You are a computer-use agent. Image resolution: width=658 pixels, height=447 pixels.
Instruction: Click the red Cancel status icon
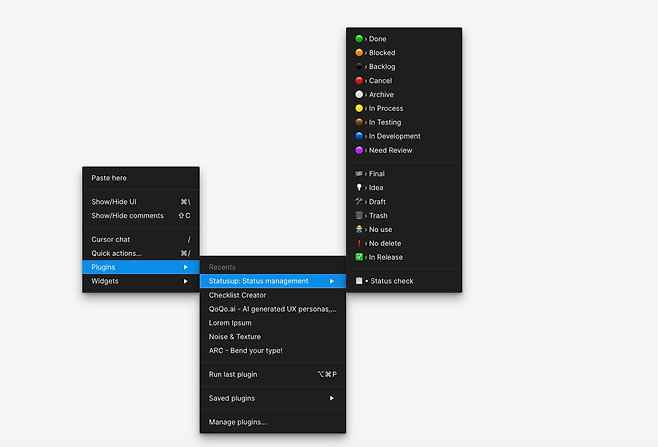coord(359,81)
